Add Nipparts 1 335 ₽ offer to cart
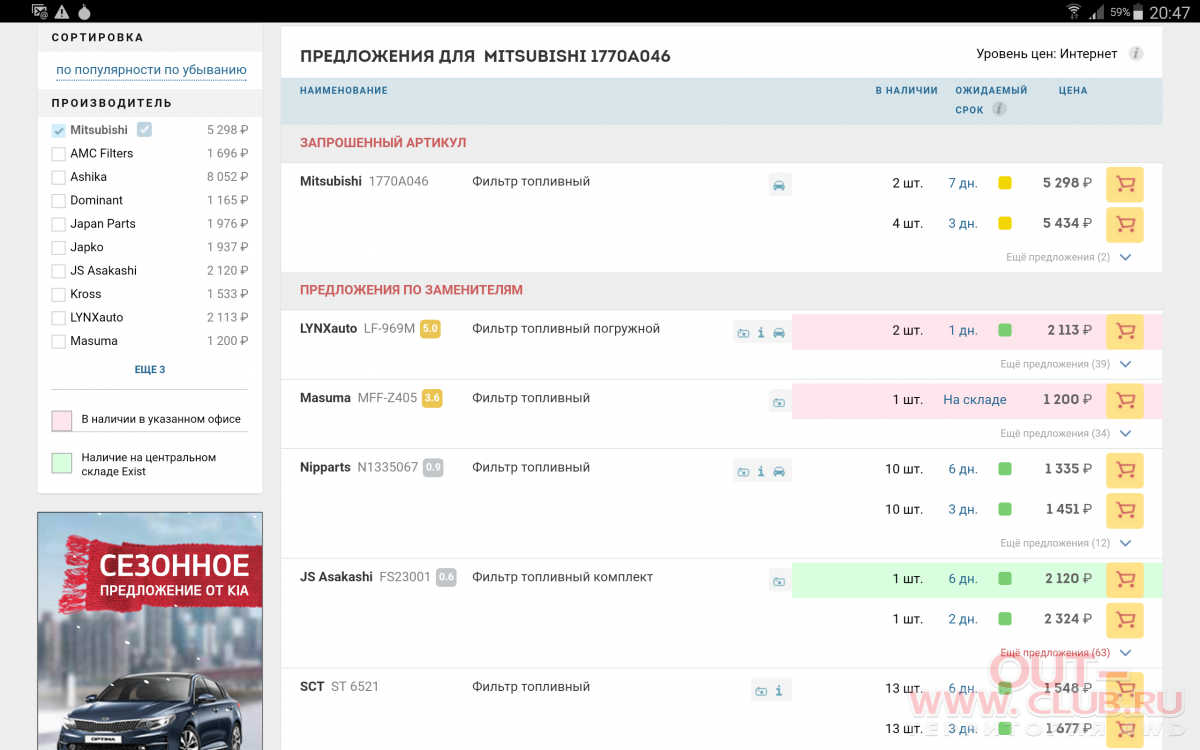 point(1125,470)
